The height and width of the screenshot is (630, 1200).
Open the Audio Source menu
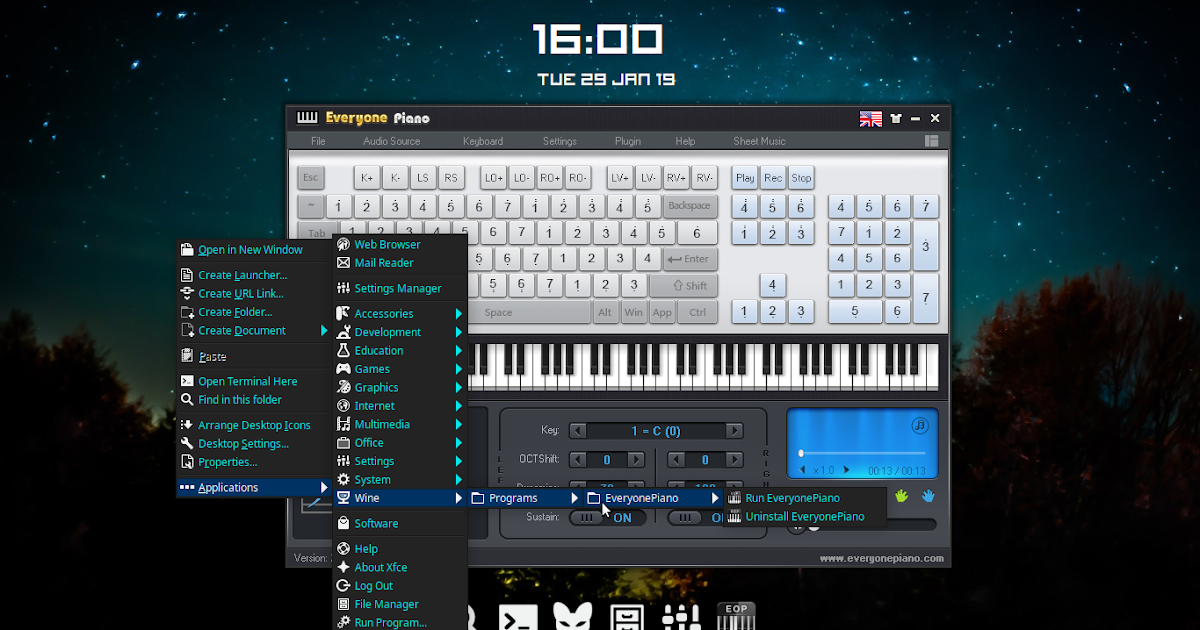392,141
